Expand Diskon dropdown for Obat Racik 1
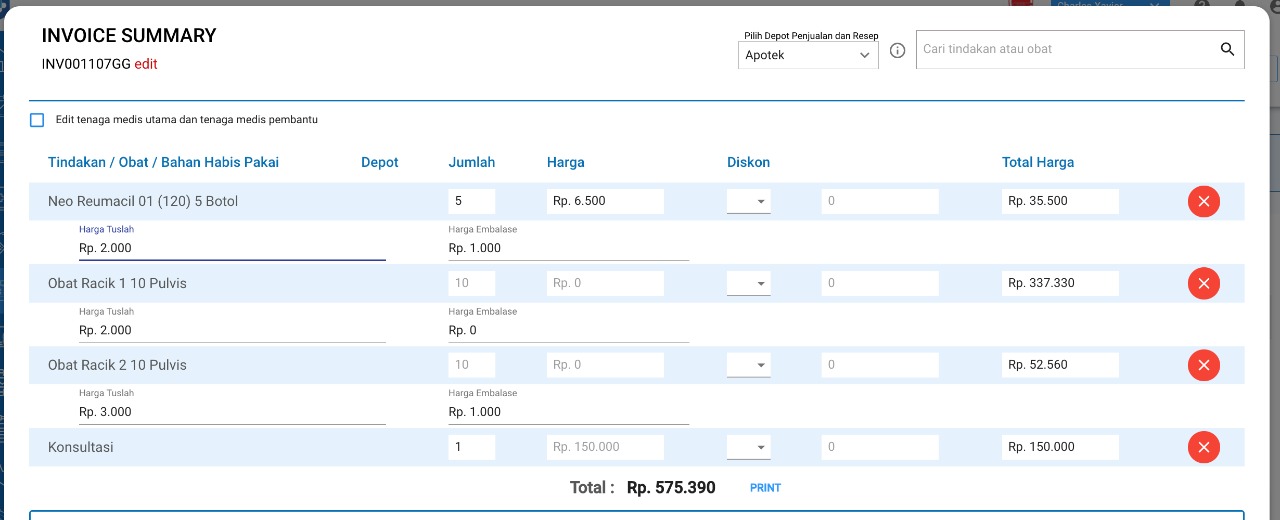1280x520 pixels. pyautogui.click(x=749, y=283)
